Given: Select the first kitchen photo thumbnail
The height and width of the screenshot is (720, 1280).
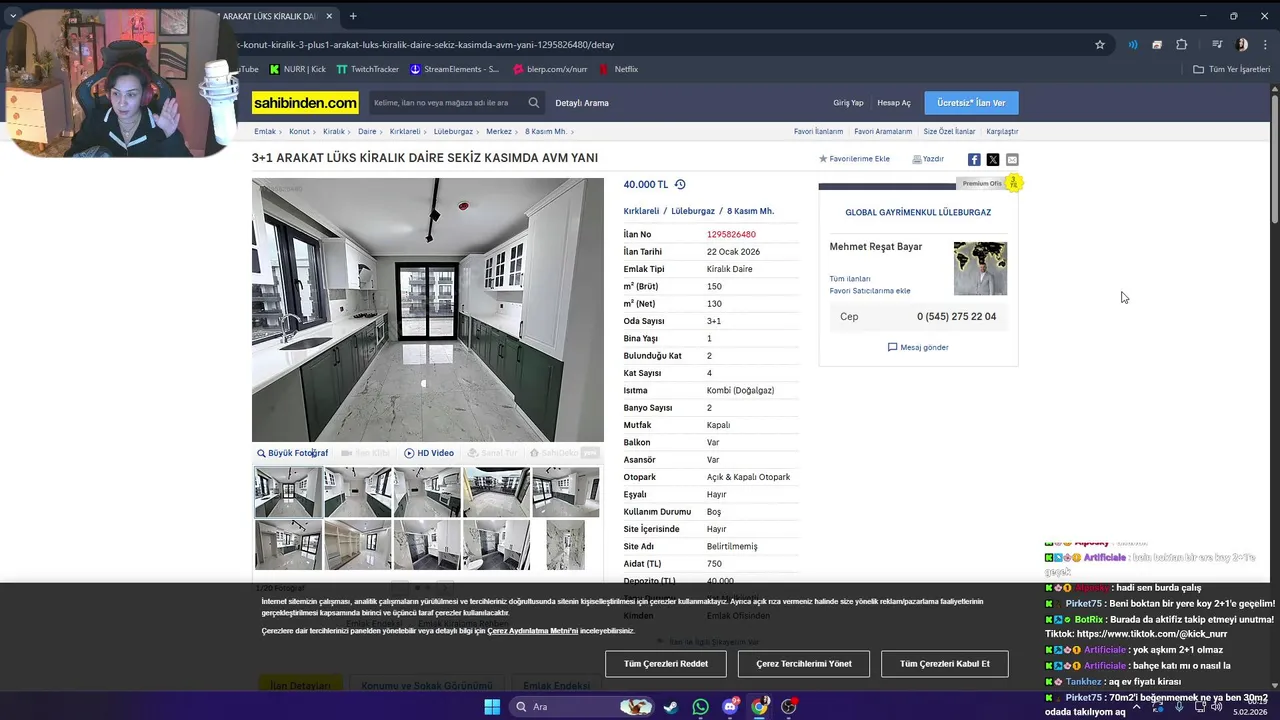Looking at the screenshot, I should 288,492.
